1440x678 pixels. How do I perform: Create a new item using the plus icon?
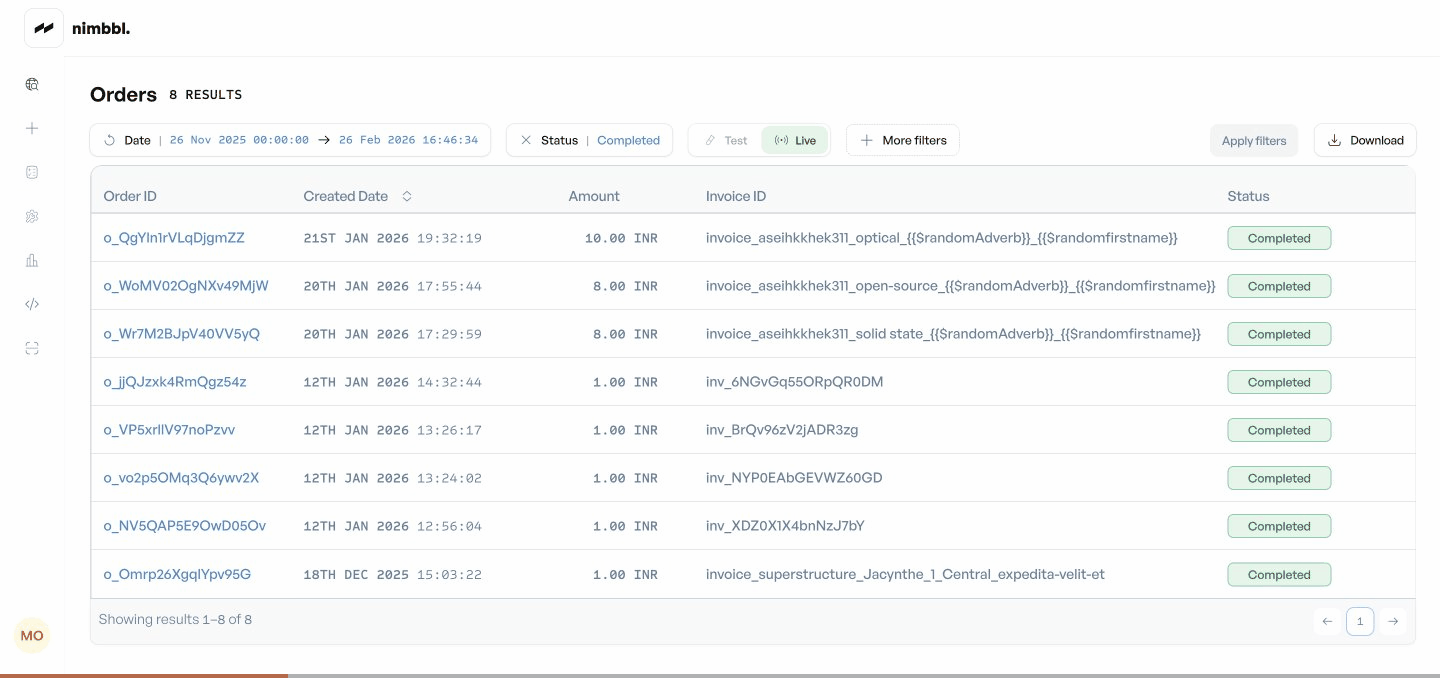coord(32,128)
